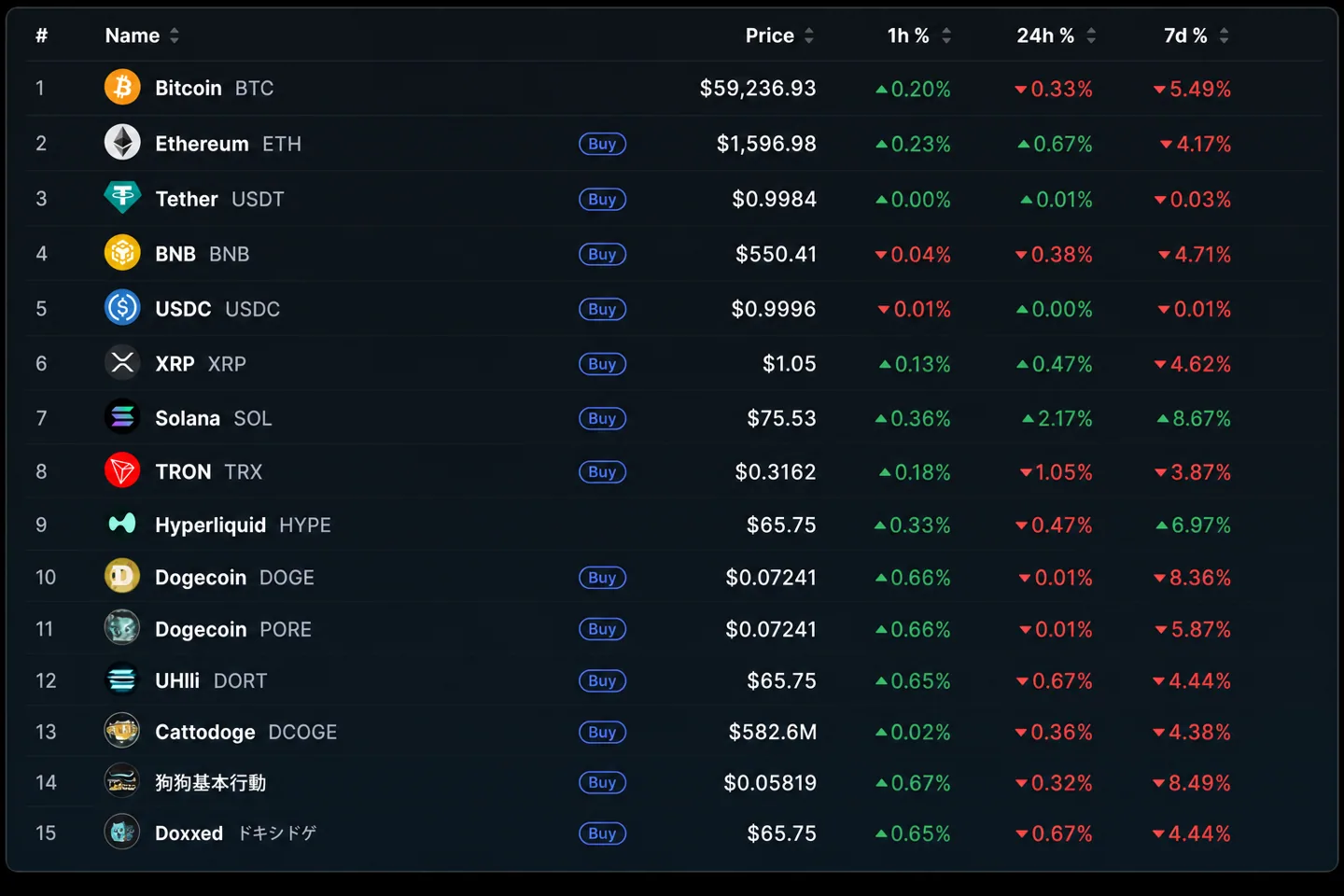This screenshot has height=896, width=1344.
Task: Sort using the 7d % arrows
Action: (1224, 35)
